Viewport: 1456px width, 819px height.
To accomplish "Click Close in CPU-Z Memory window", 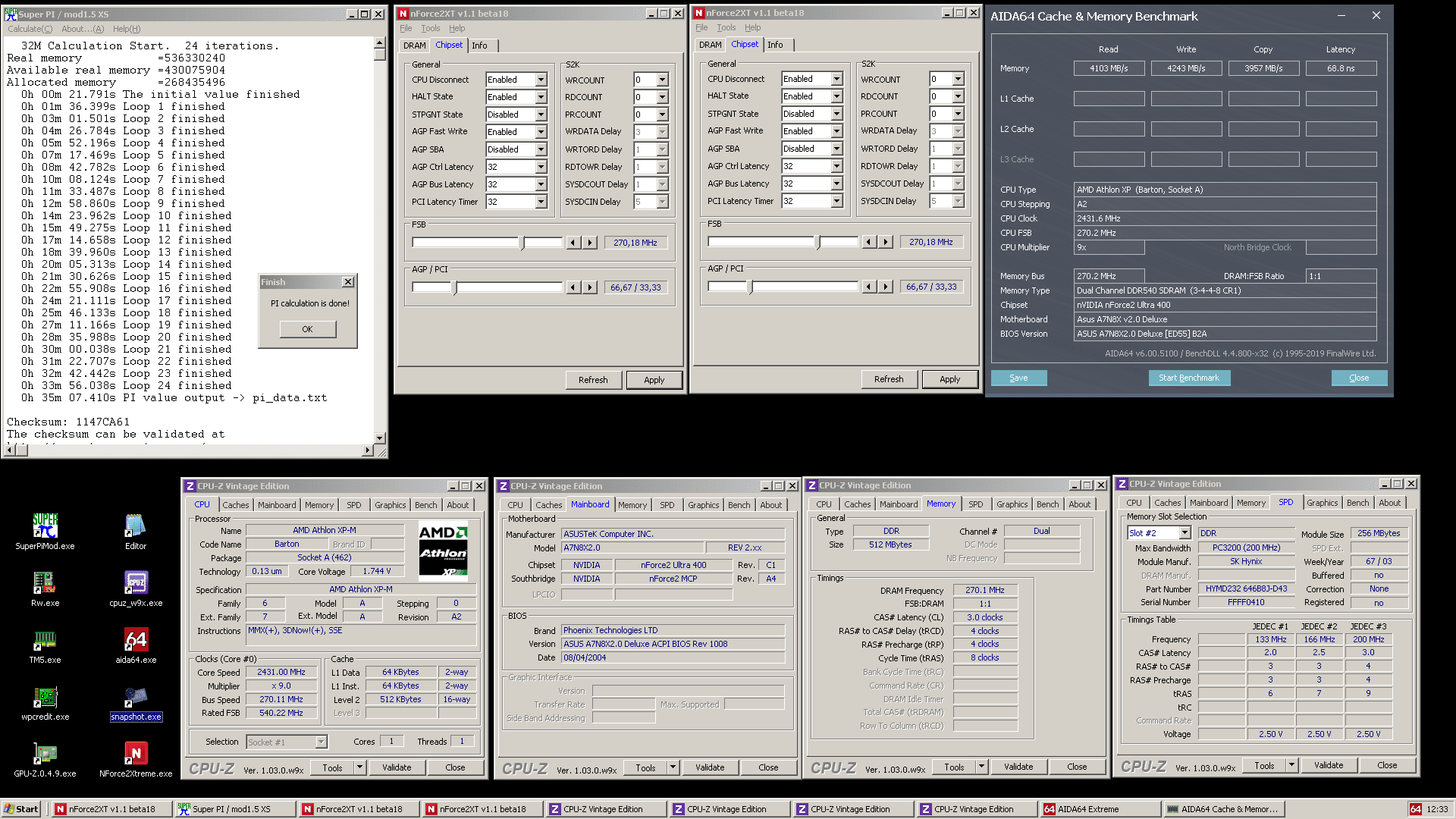I will pyautogui.click(x=1077, y=767).
